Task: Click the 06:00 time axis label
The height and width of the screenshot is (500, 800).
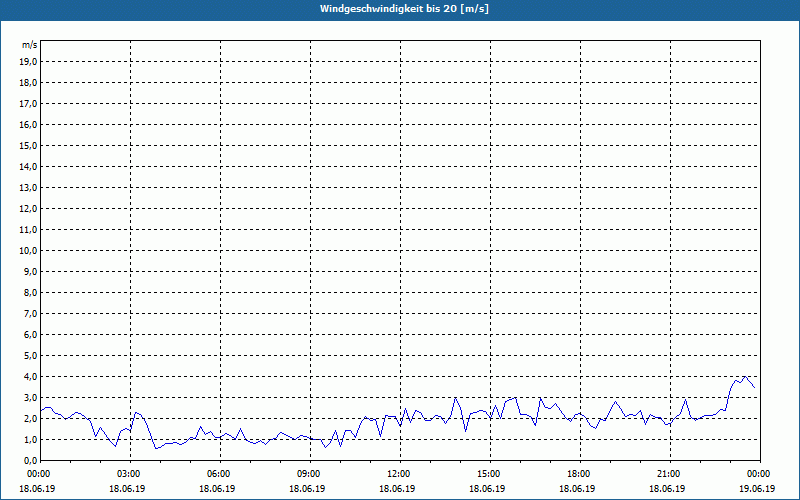Action: [219, 474]
